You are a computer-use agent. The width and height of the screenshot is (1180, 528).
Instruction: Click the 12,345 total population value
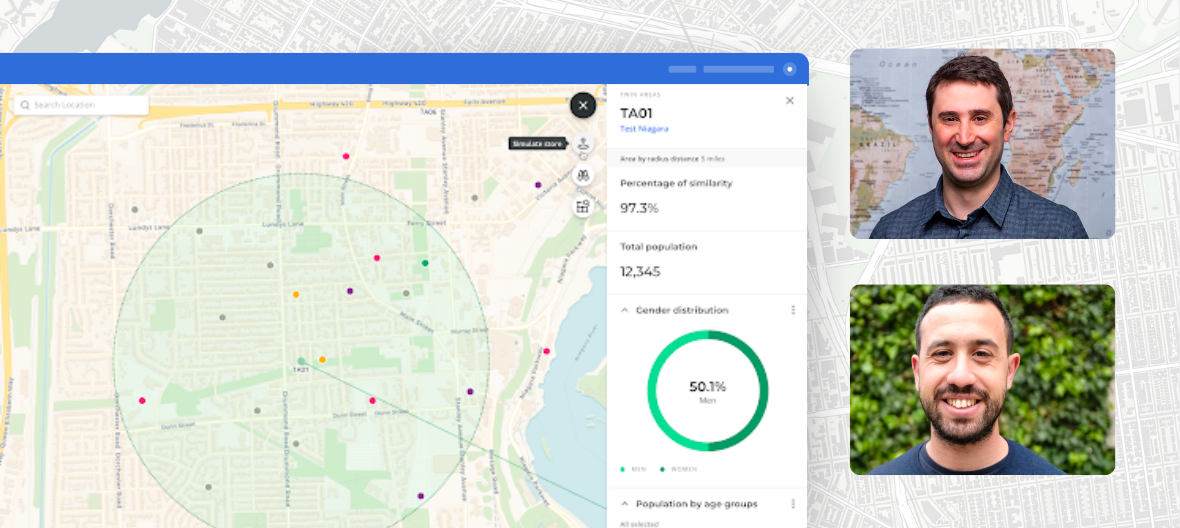click(x=640, y=272)
